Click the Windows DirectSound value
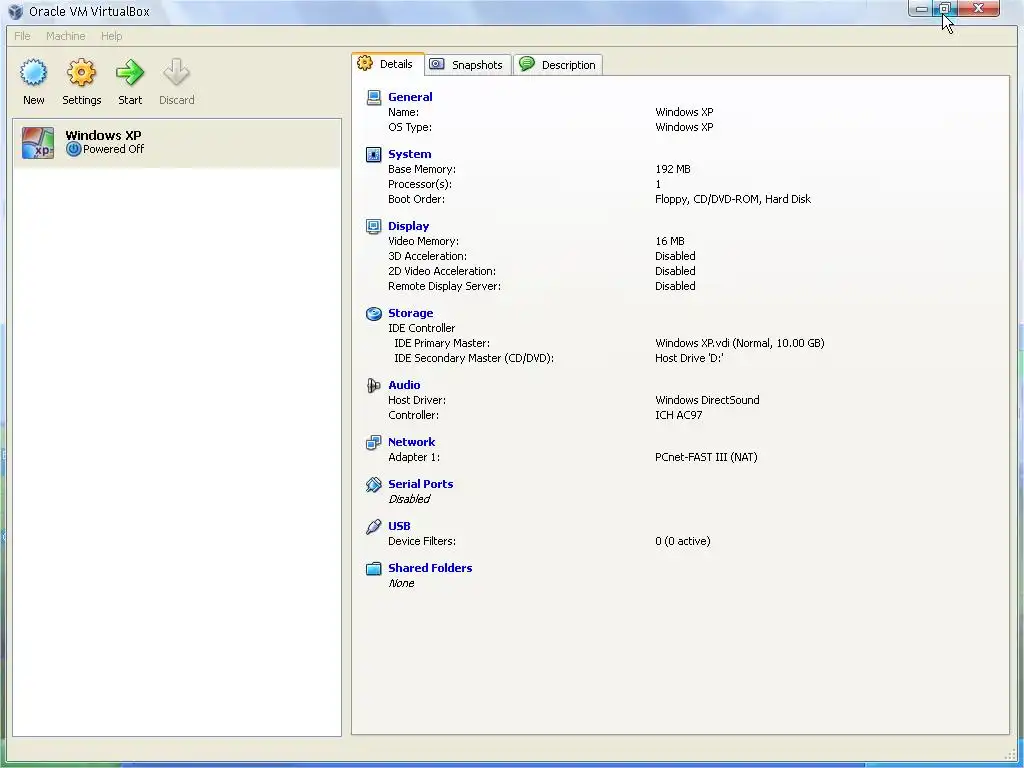1024x768 pixels. tap(707, 400)
